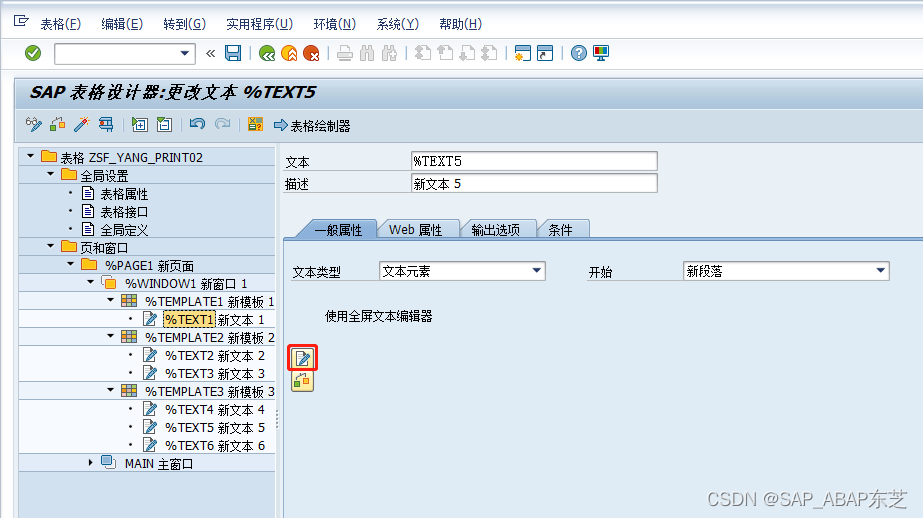This screenshot has height=518, width=923.
Task: Click the Find Next binoculars icon
Action: click(389, 54)
